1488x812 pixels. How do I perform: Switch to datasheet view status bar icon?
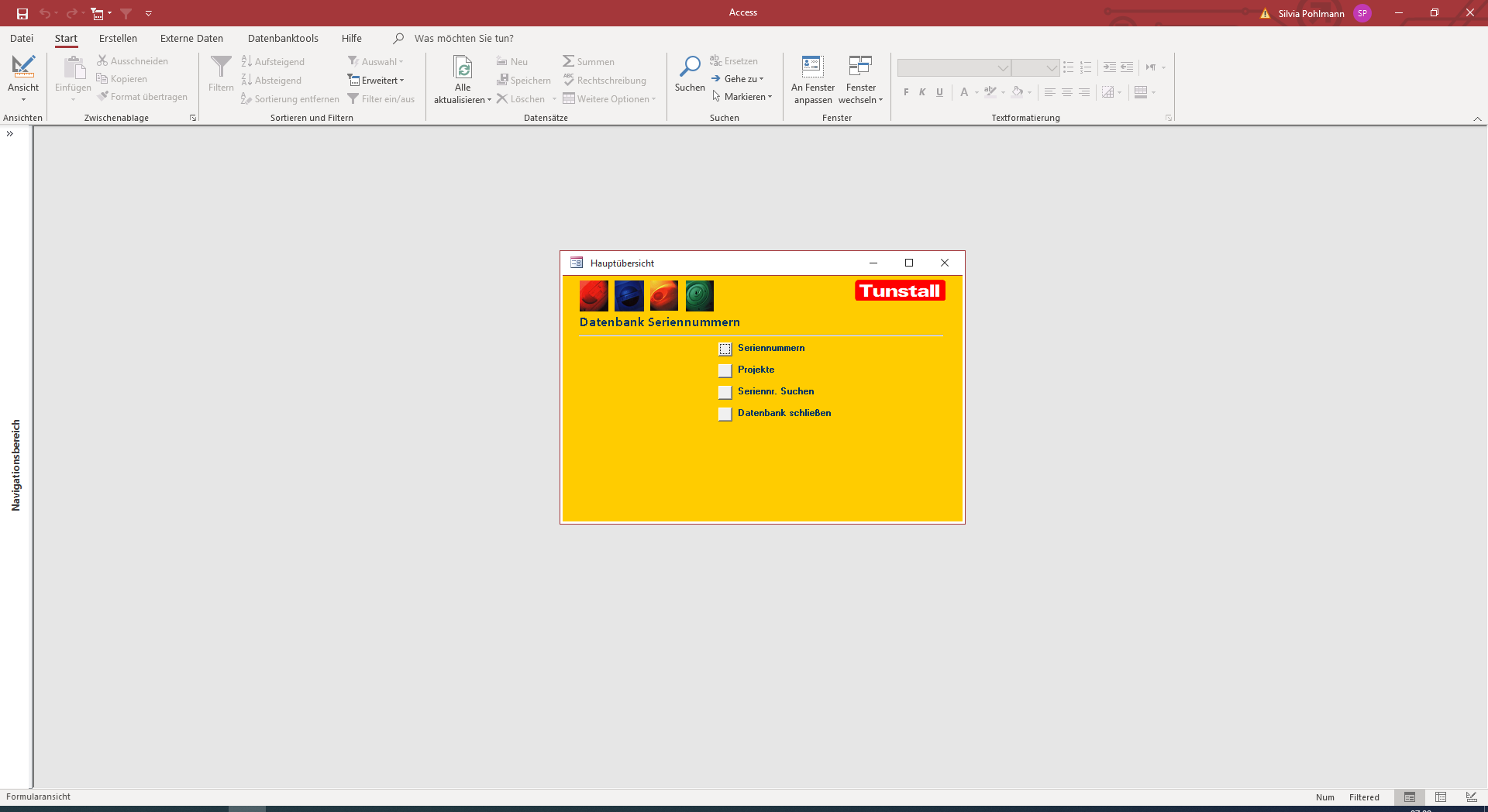1441,797
